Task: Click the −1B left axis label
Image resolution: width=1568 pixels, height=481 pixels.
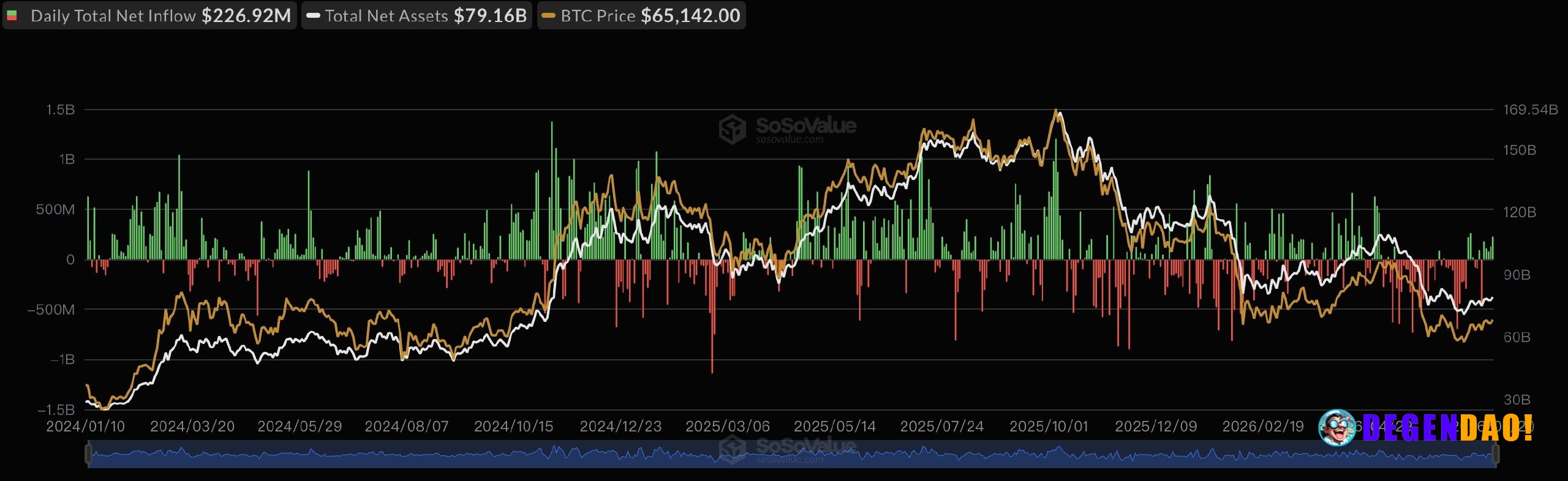Action: (62, 359)
